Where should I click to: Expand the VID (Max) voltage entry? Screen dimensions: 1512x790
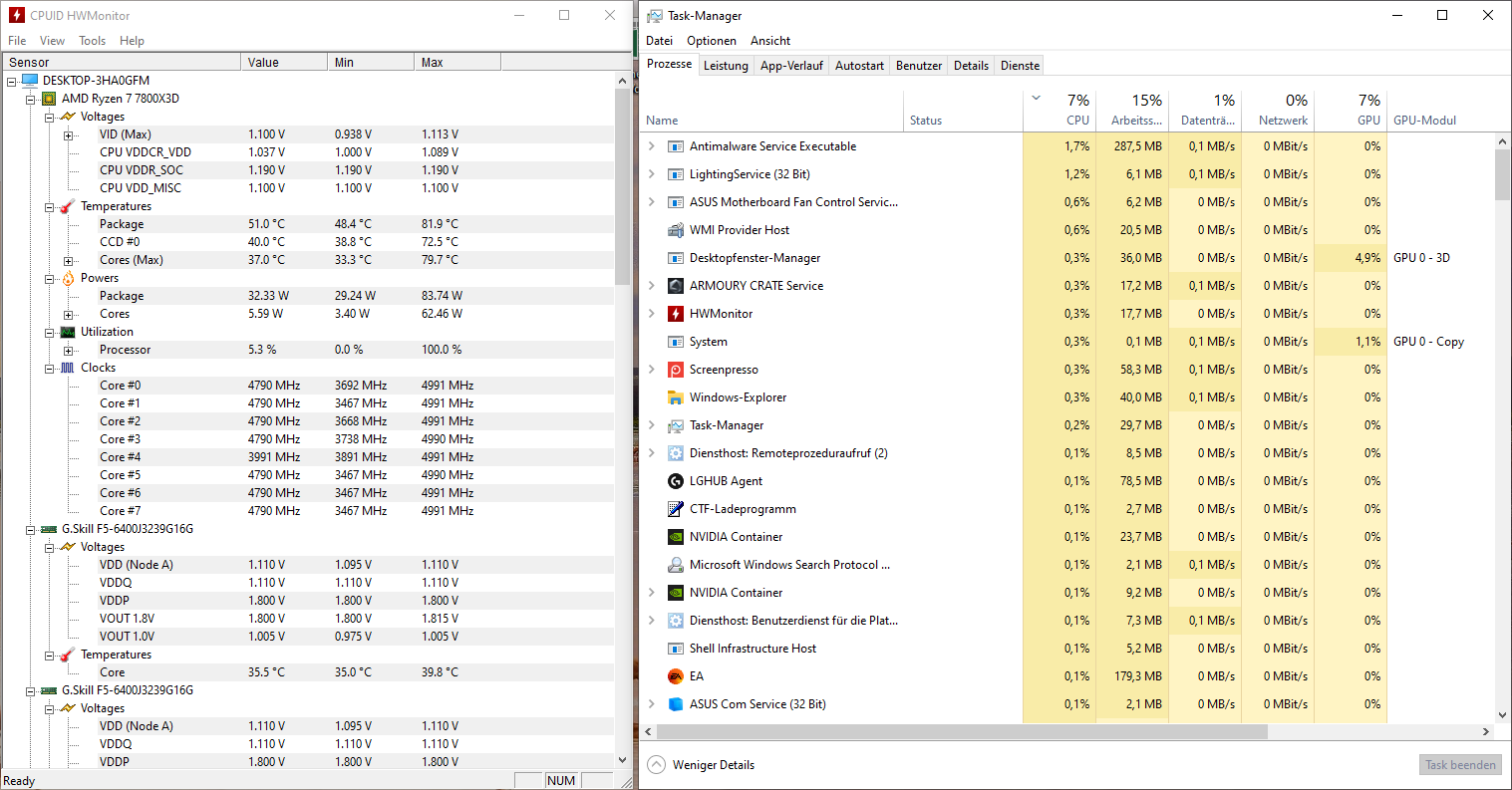click(x=69, y=134)
